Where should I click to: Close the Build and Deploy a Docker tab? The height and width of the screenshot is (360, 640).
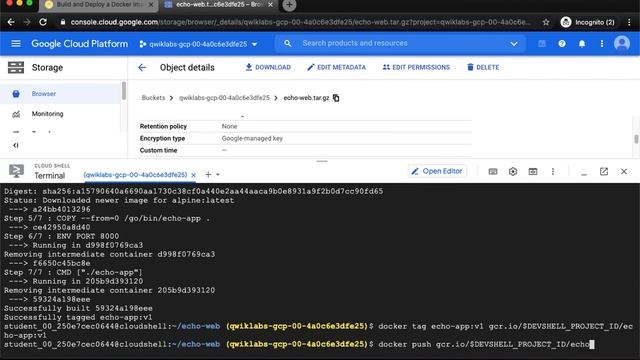[x=151, y=4]
